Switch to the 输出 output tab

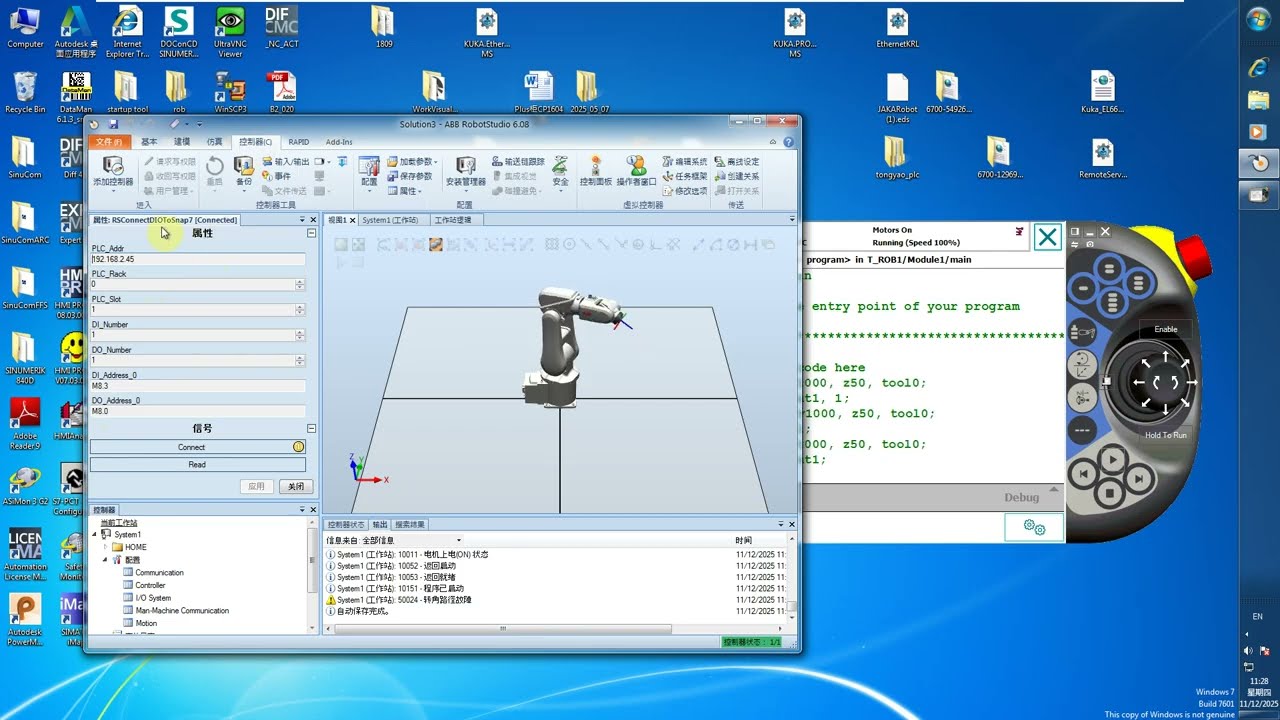pos(380,524)
